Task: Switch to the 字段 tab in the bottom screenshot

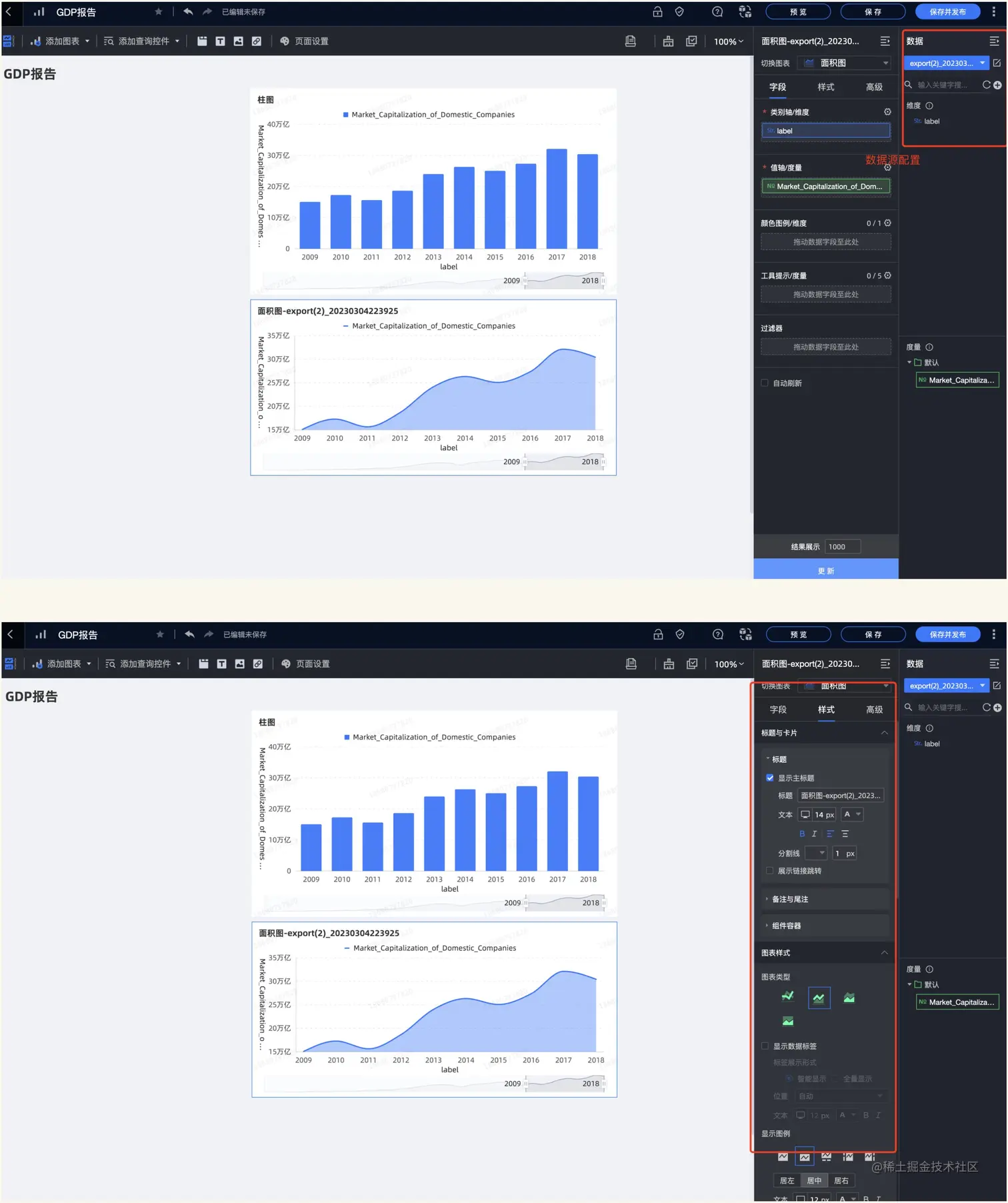Action: [x=778, y=710]
